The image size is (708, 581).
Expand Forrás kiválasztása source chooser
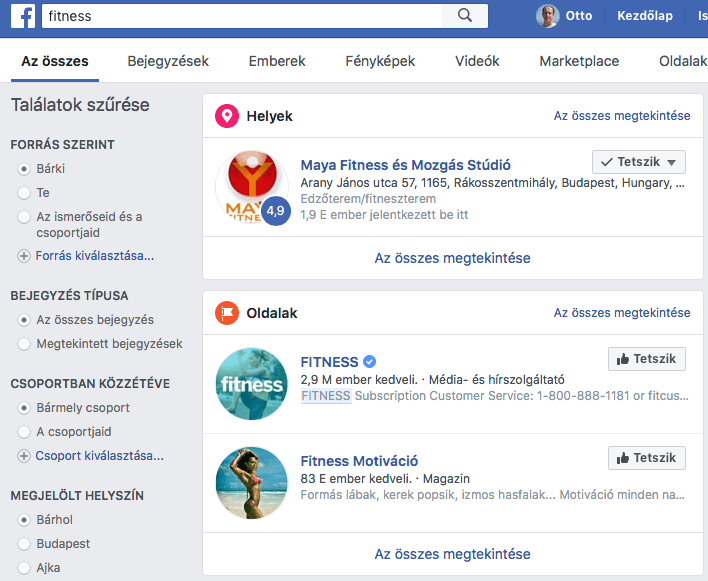[95, 256]
